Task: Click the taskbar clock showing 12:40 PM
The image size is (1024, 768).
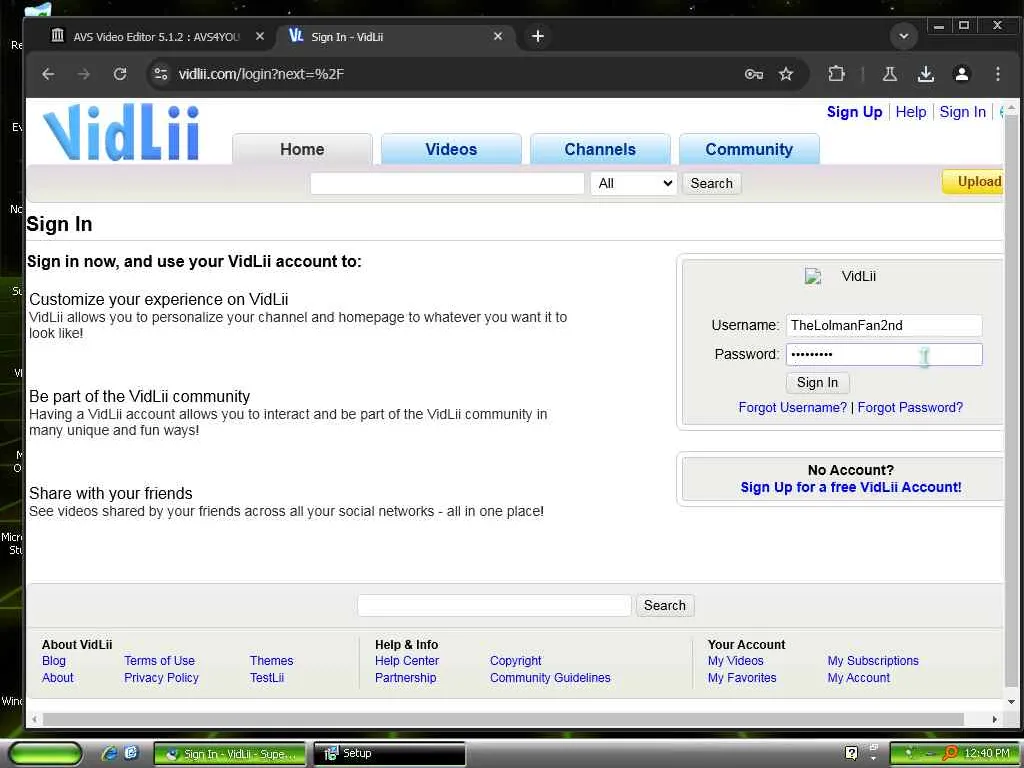Action: 987,754
